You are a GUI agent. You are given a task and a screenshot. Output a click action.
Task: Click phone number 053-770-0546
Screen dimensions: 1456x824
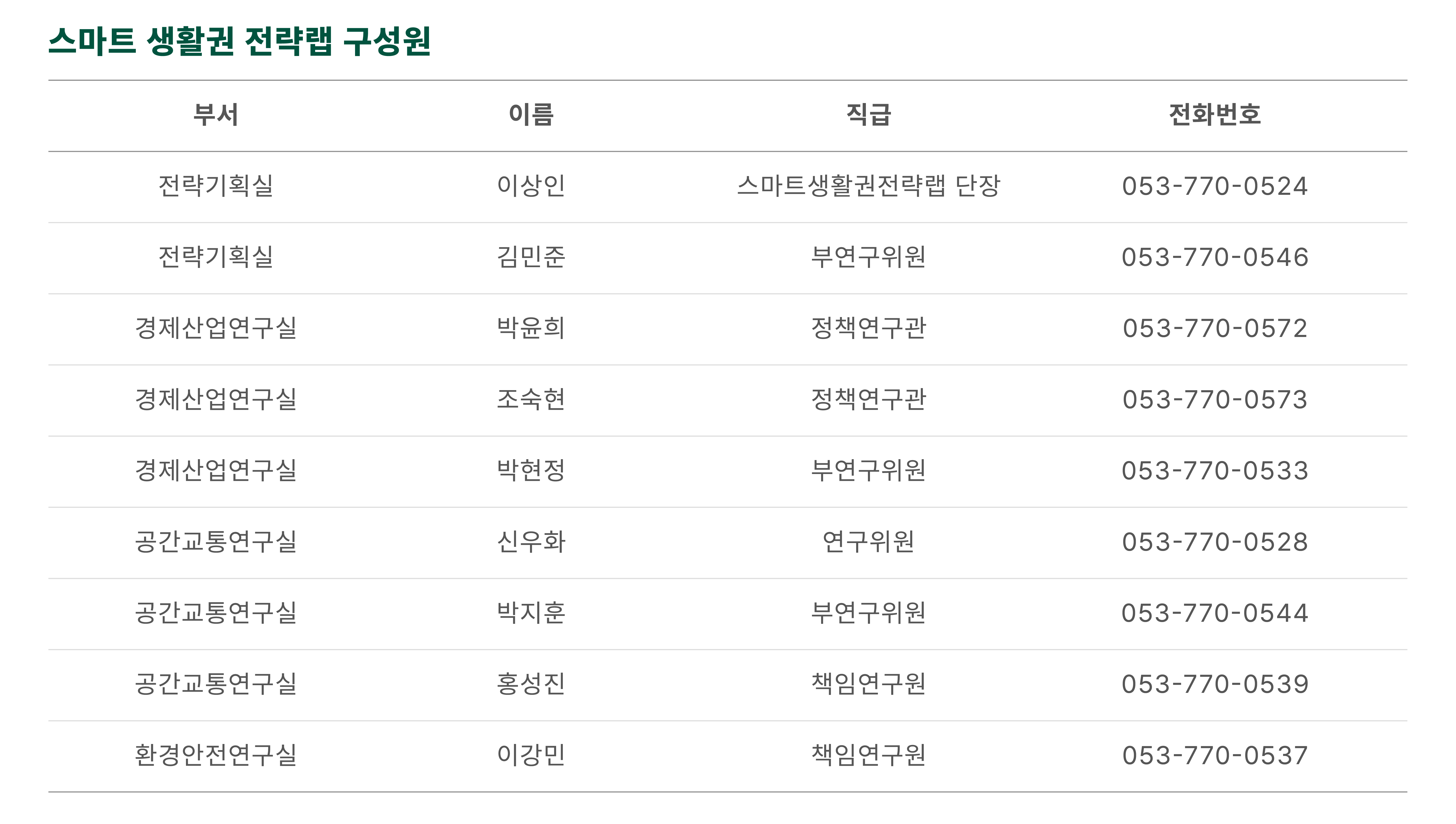1215,257
